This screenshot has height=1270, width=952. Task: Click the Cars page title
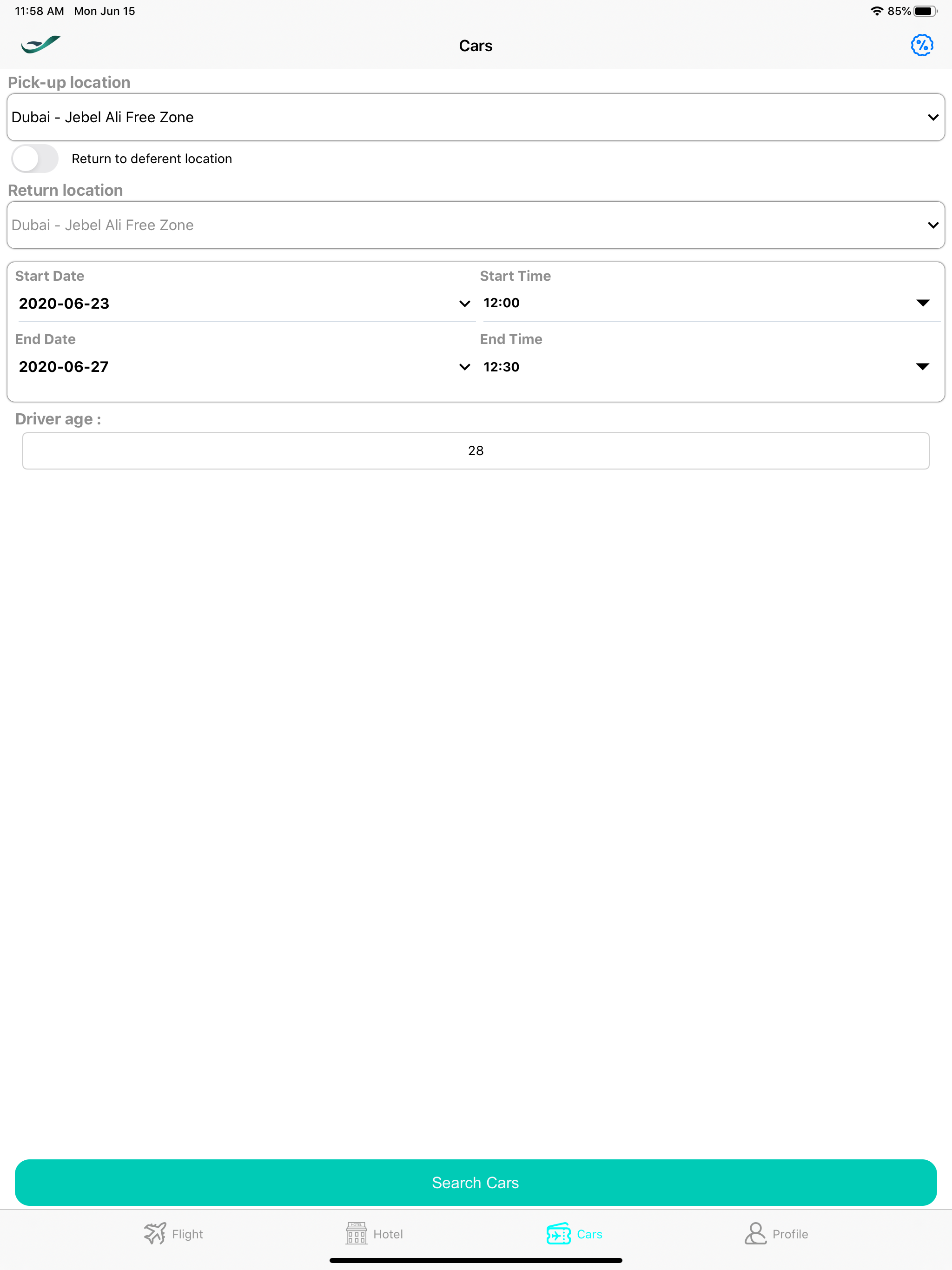click(476, 46)
